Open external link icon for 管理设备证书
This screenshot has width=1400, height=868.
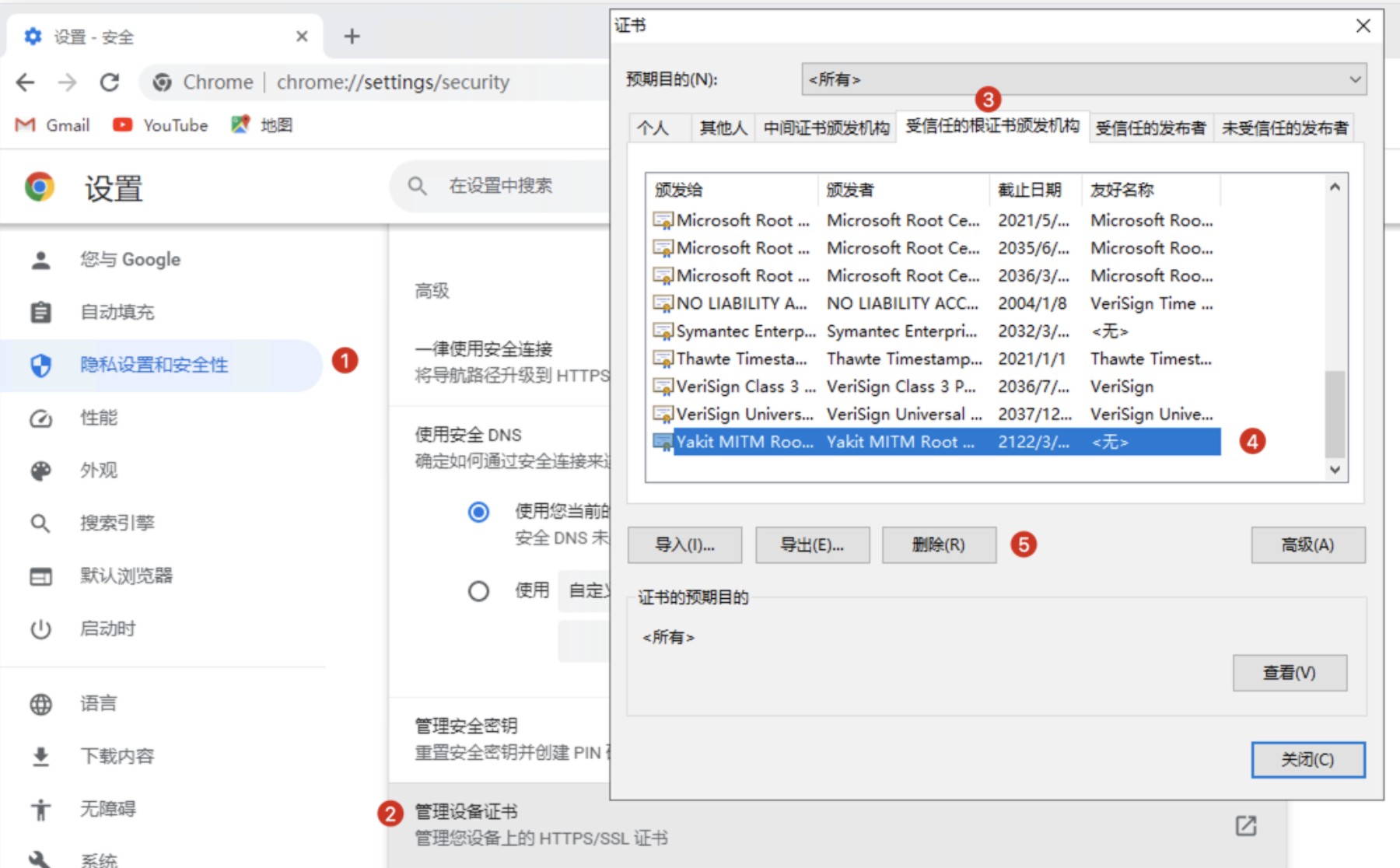[x=1245, y=825]
